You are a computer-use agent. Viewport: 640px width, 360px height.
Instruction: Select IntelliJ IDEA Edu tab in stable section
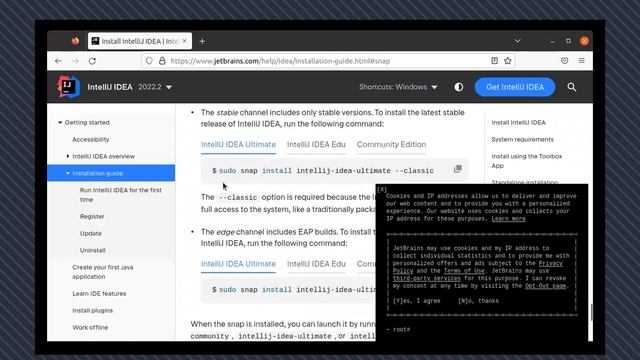(x=316, y=144)
